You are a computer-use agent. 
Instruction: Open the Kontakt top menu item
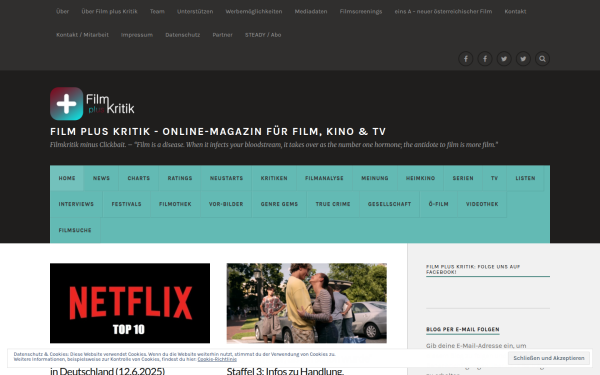tap(515, 11)
